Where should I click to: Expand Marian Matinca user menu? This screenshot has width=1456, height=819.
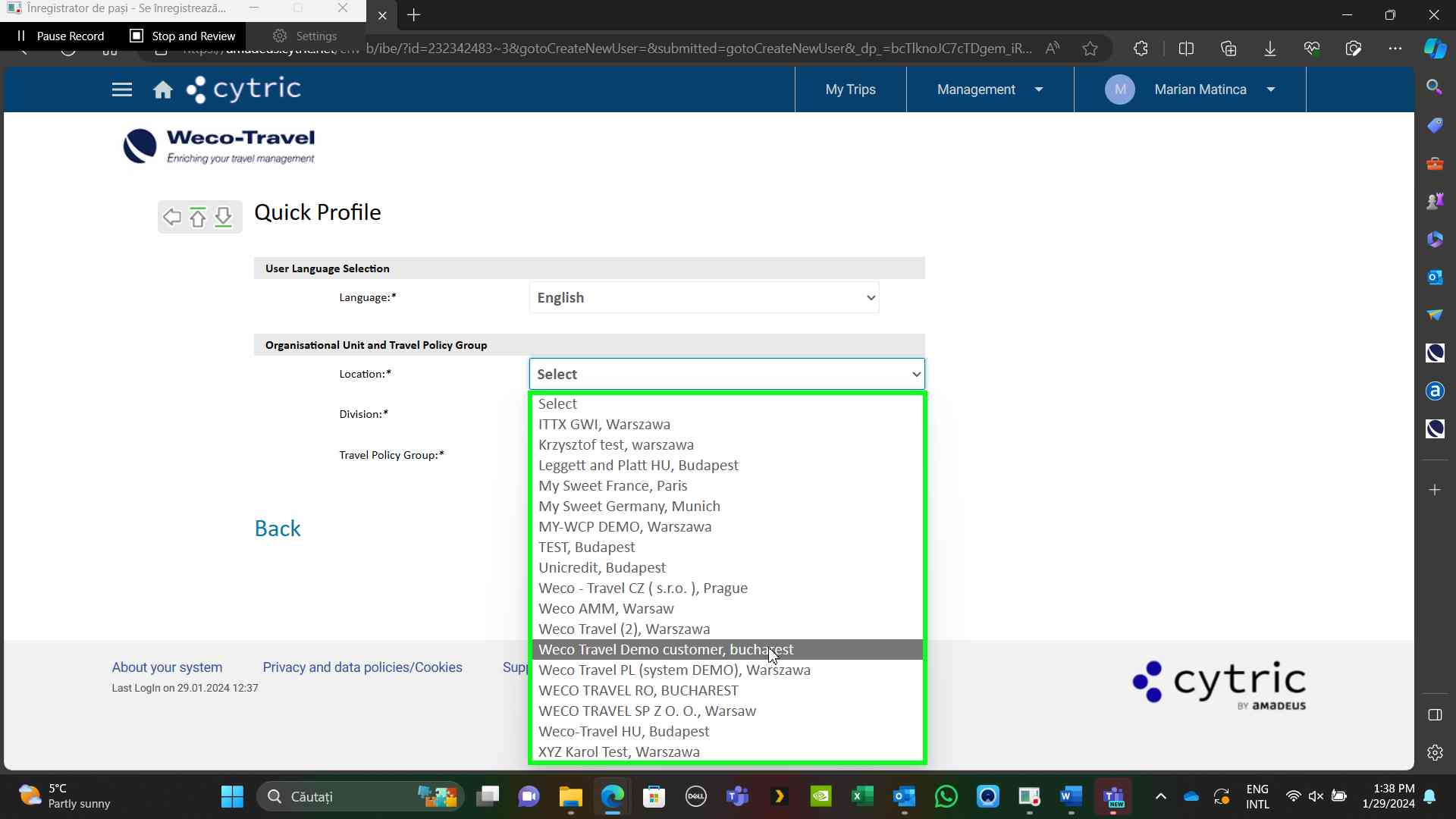point(1190,89)
